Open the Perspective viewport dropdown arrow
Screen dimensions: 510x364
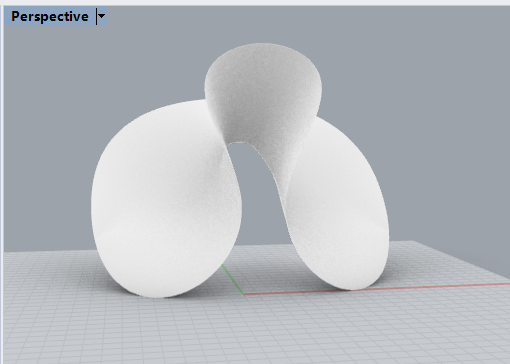[101, 16]
